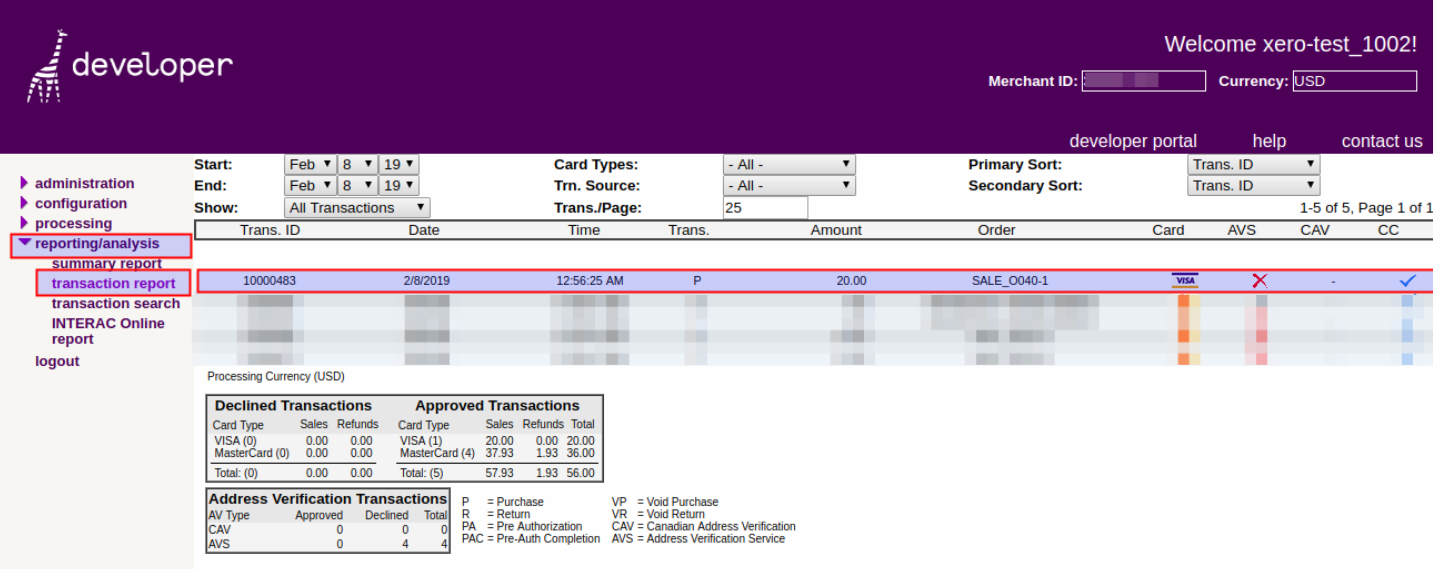The height and width of the screenshot is (569, 1433).
Task: Open the summary report page
Action: coord(106,264)
